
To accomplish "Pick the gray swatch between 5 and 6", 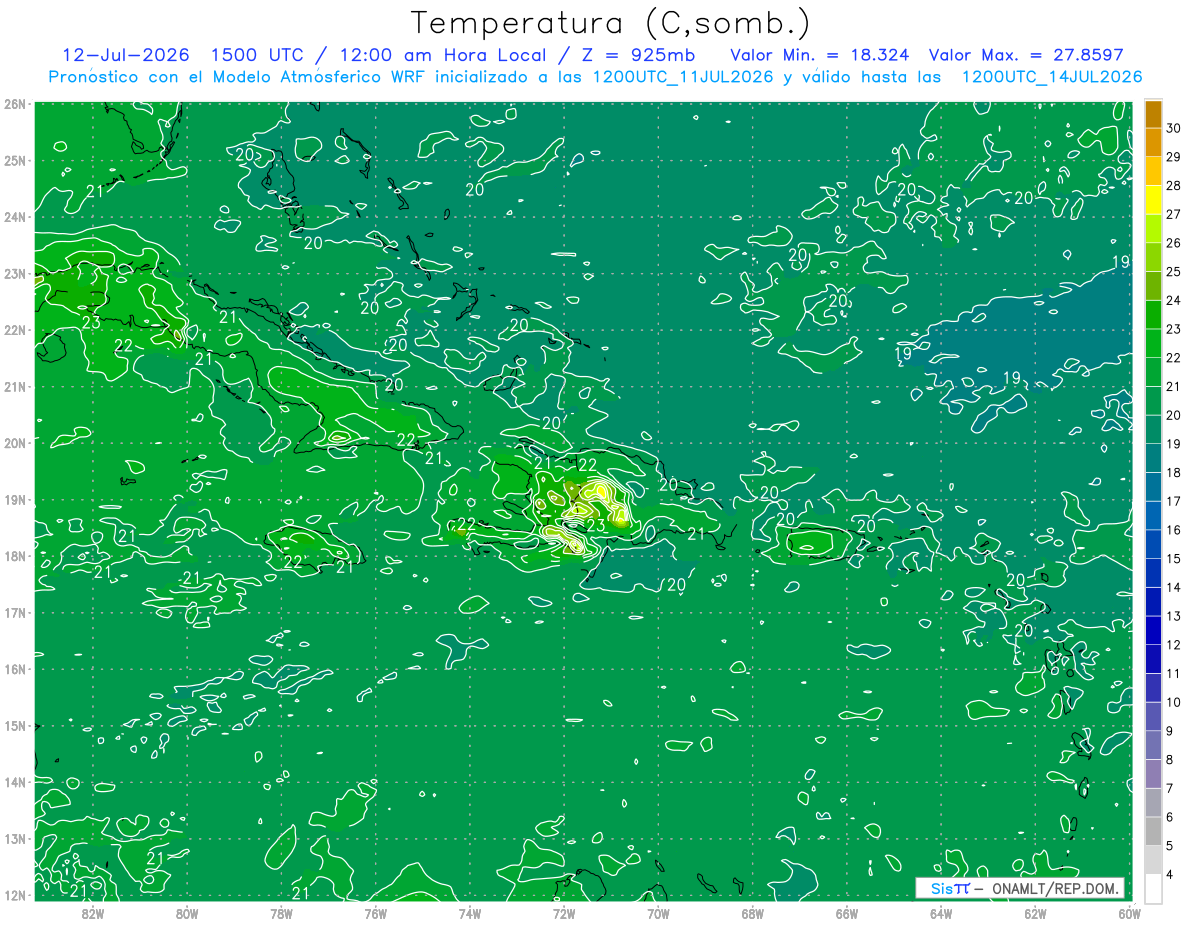I will tap(1153, 831).
